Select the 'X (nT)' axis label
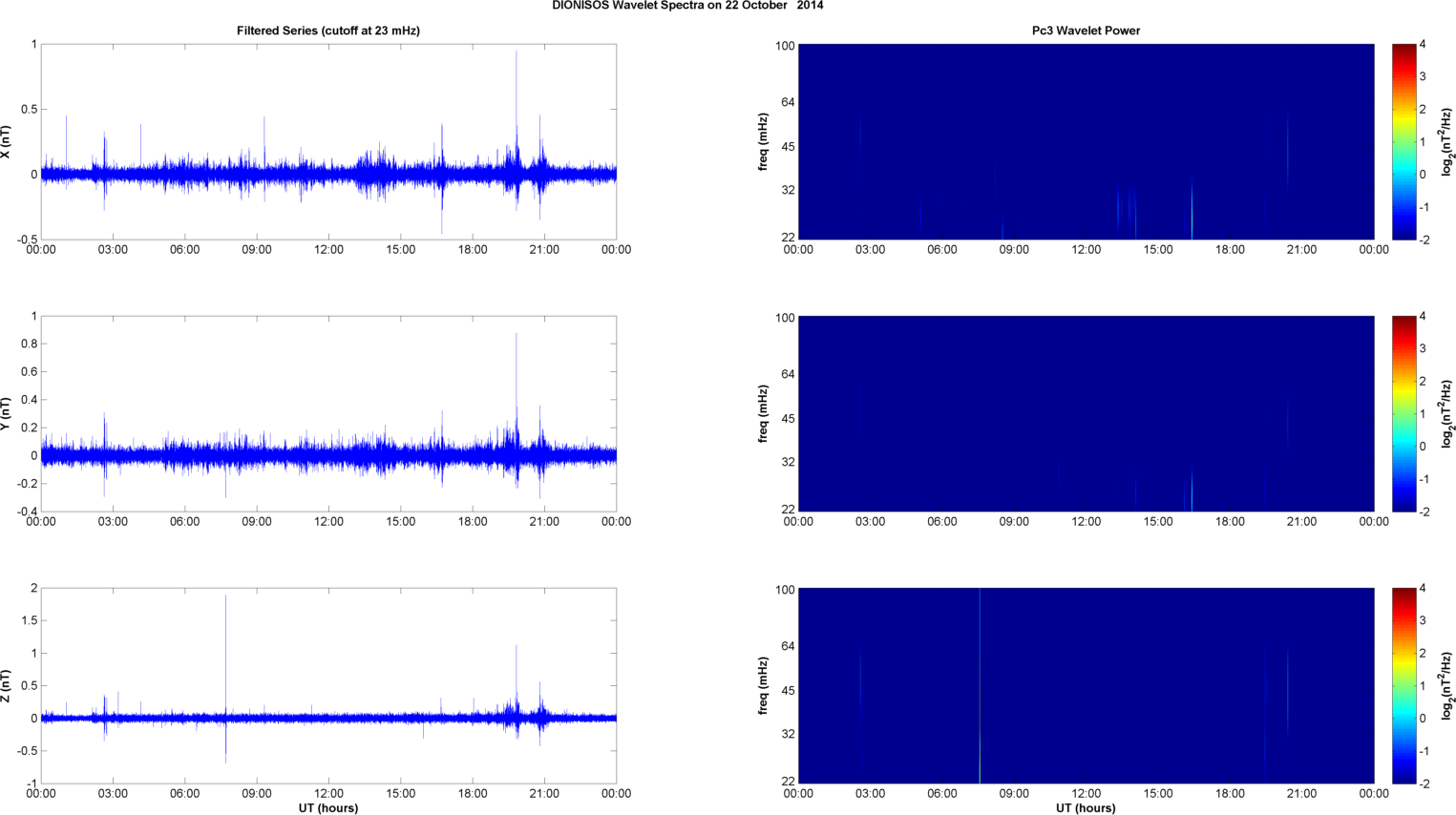The height and width of the screenshot is (815, 1456). pos(7,141)
